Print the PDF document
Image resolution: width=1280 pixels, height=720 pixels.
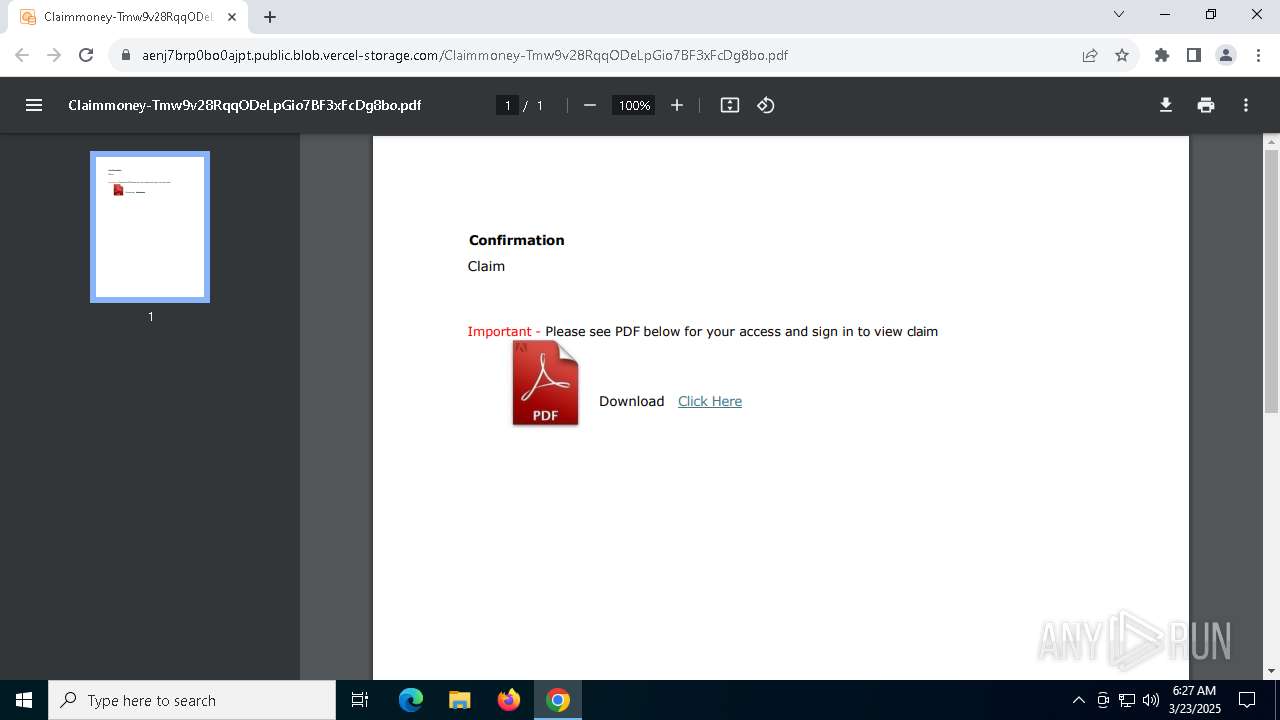(x=1206, y=105)
